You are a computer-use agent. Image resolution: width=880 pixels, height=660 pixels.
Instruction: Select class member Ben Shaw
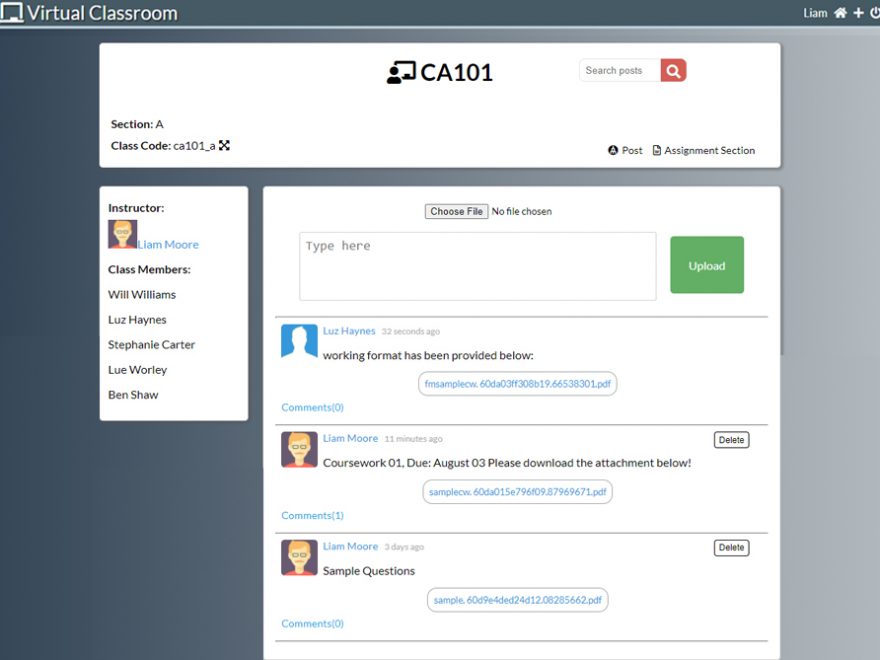coord(133,395)
